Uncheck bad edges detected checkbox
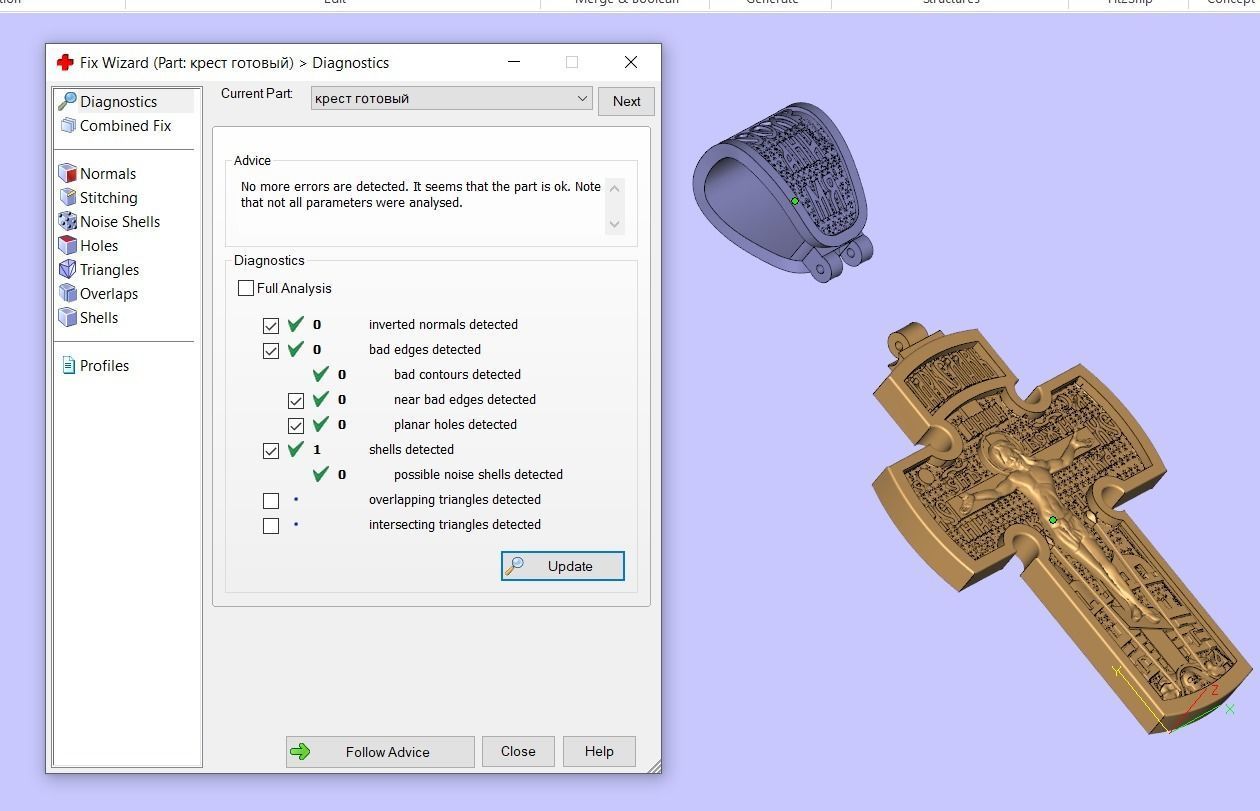1260x811 pixels. [271, 350]
